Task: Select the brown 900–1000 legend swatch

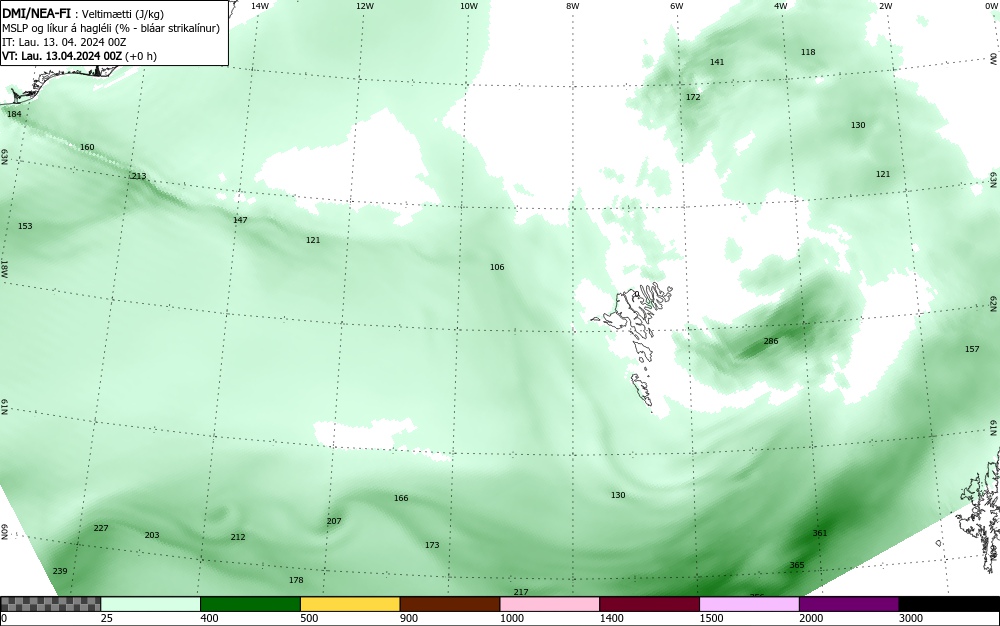Action: (450, 604)
